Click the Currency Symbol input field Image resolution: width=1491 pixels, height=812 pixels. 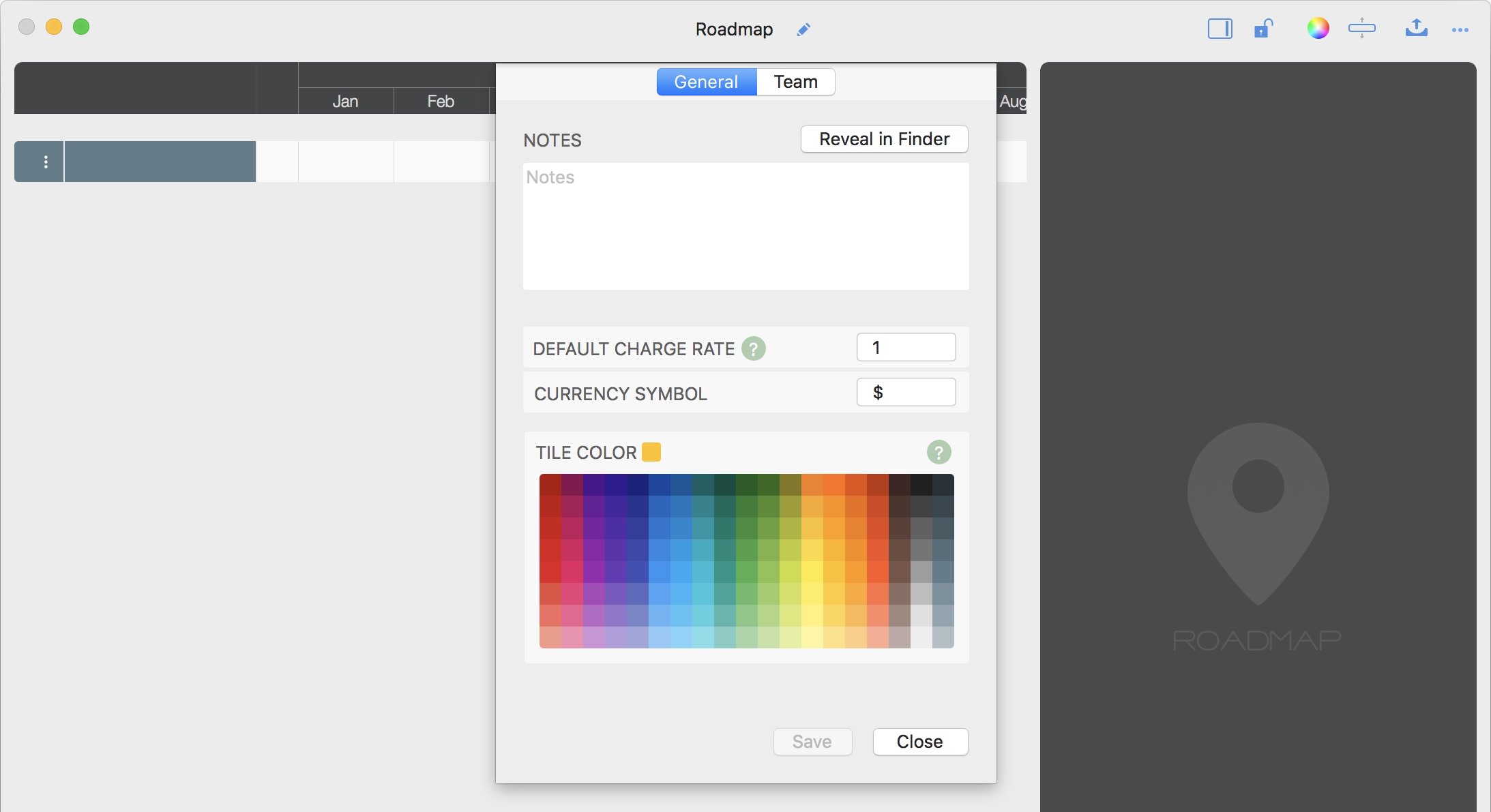coord(906,393)
